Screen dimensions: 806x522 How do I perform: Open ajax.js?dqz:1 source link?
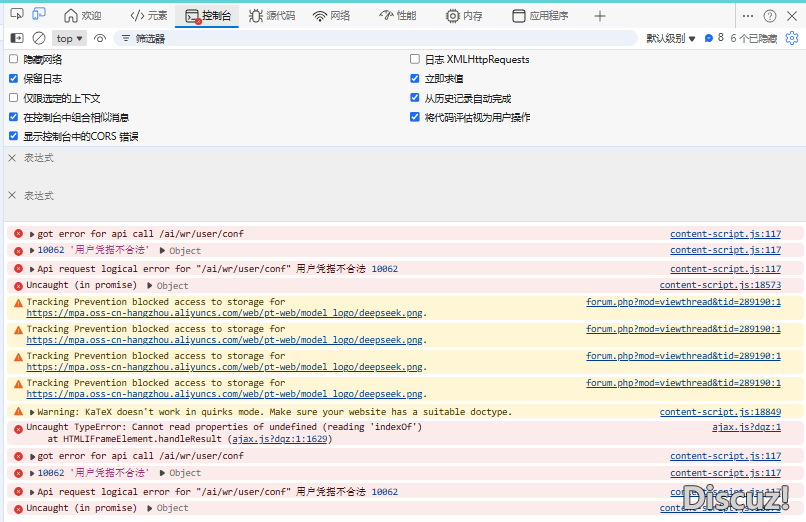(x=746, y=427)
